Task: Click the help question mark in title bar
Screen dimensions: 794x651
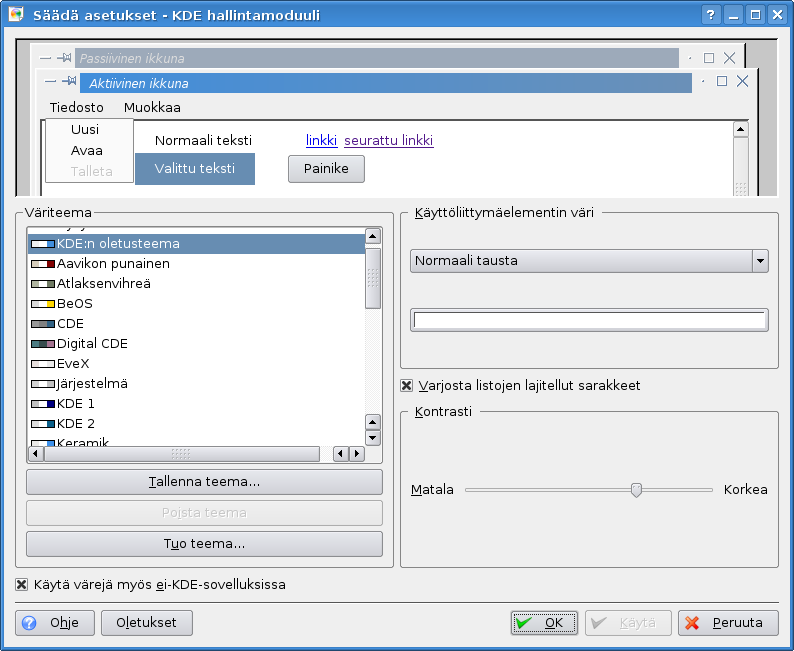Action: coord(711,14)
